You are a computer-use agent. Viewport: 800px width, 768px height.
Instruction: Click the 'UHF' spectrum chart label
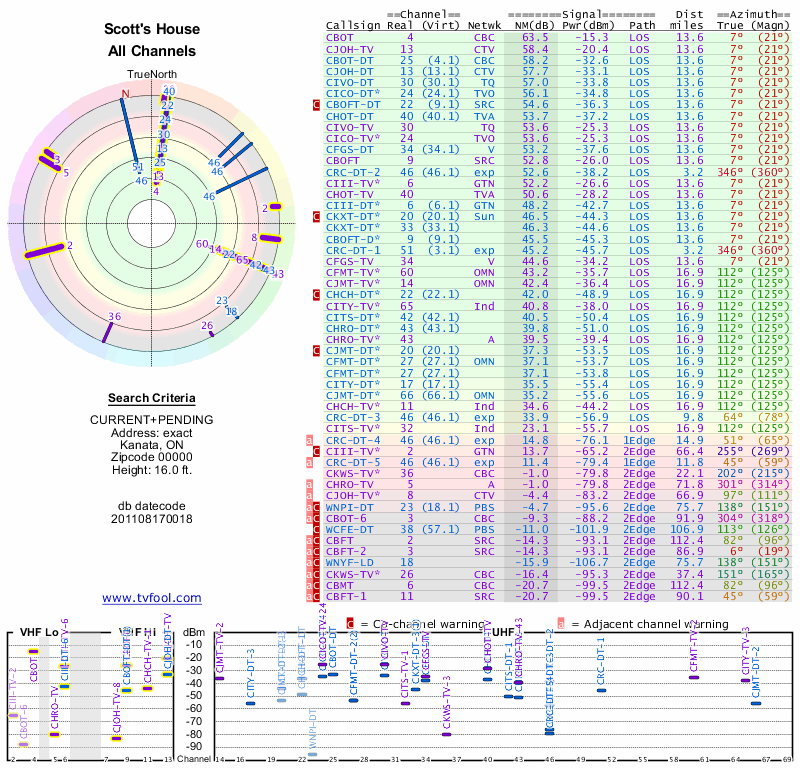pyautogui.click(x=503, y=632)
